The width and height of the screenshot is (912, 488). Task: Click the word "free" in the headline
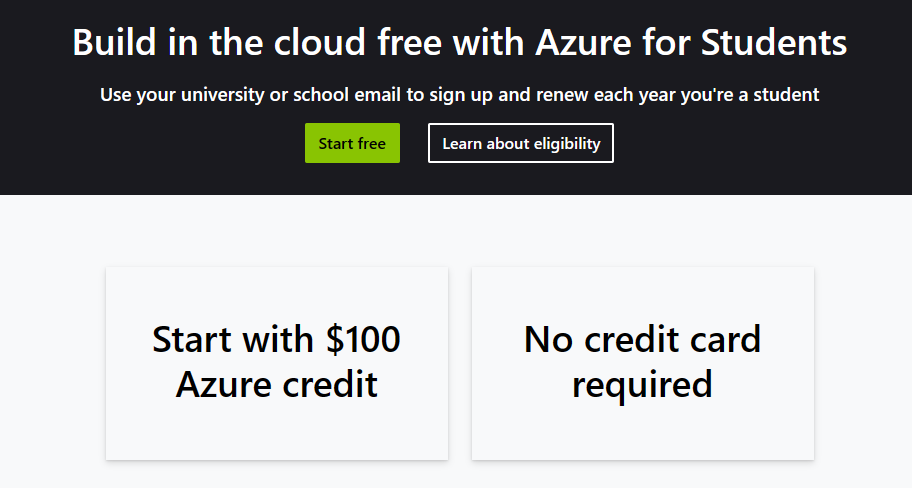[409, 42]
